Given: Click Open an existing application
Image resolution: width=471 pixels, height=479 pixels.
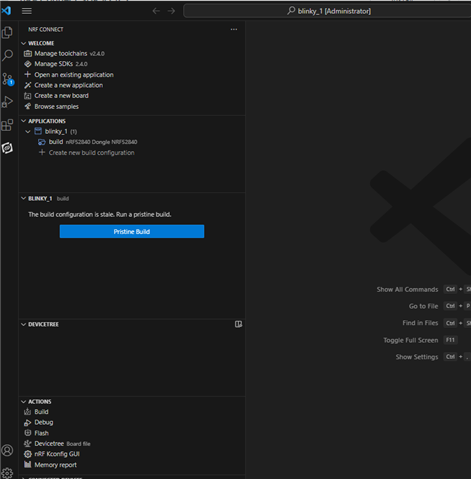Looking at the screenshot, I should point(69,75).
